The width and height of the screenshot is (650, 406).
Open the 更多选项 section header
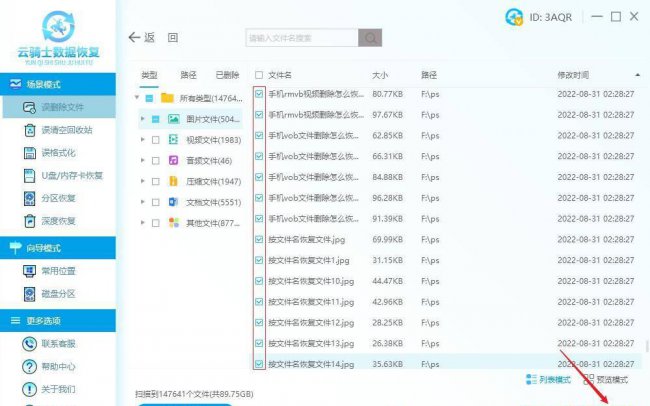pyautogui.click(x=58, y=321)
